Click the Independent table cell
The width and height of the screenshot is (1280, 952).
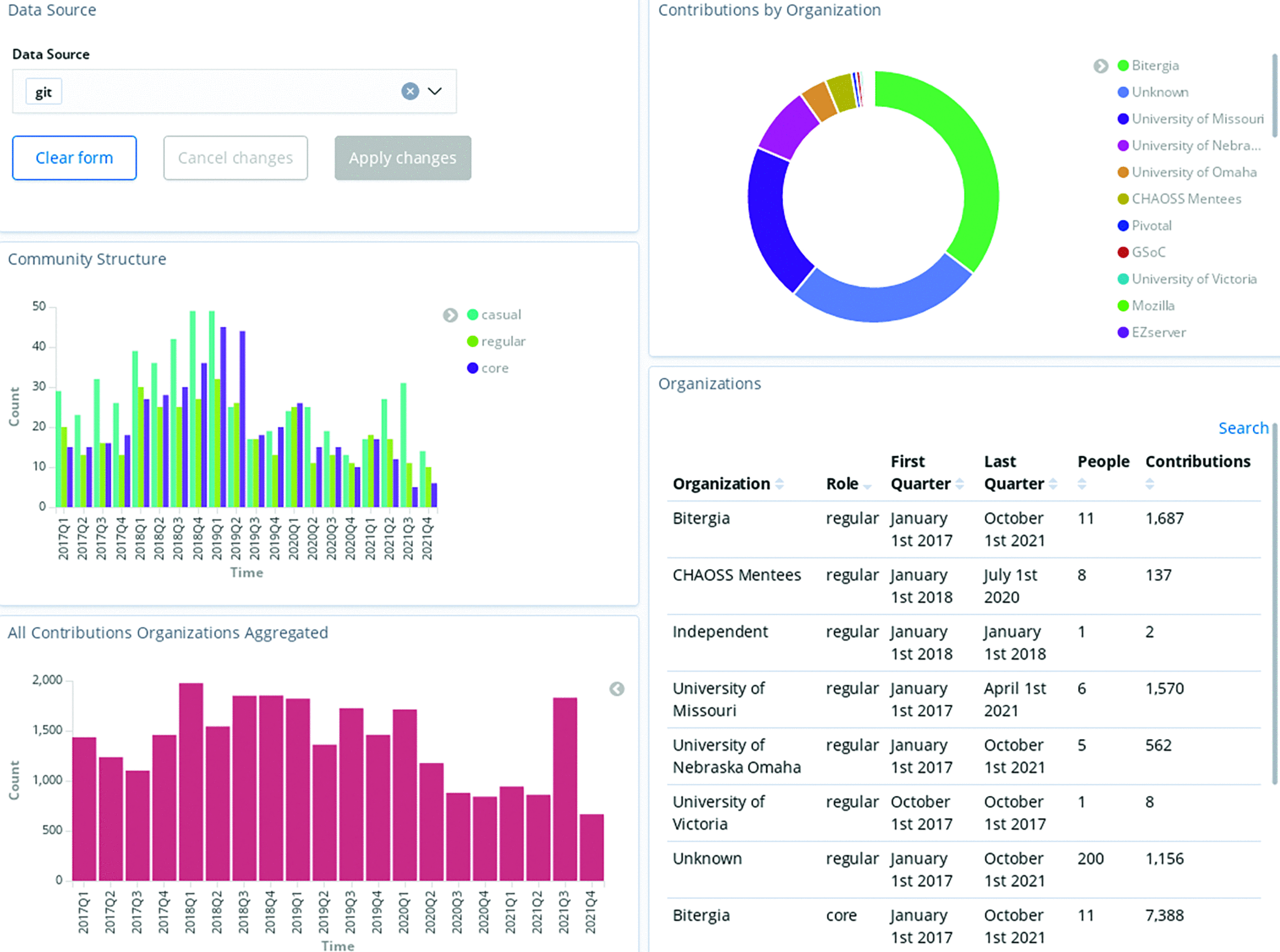pos(720,631)
